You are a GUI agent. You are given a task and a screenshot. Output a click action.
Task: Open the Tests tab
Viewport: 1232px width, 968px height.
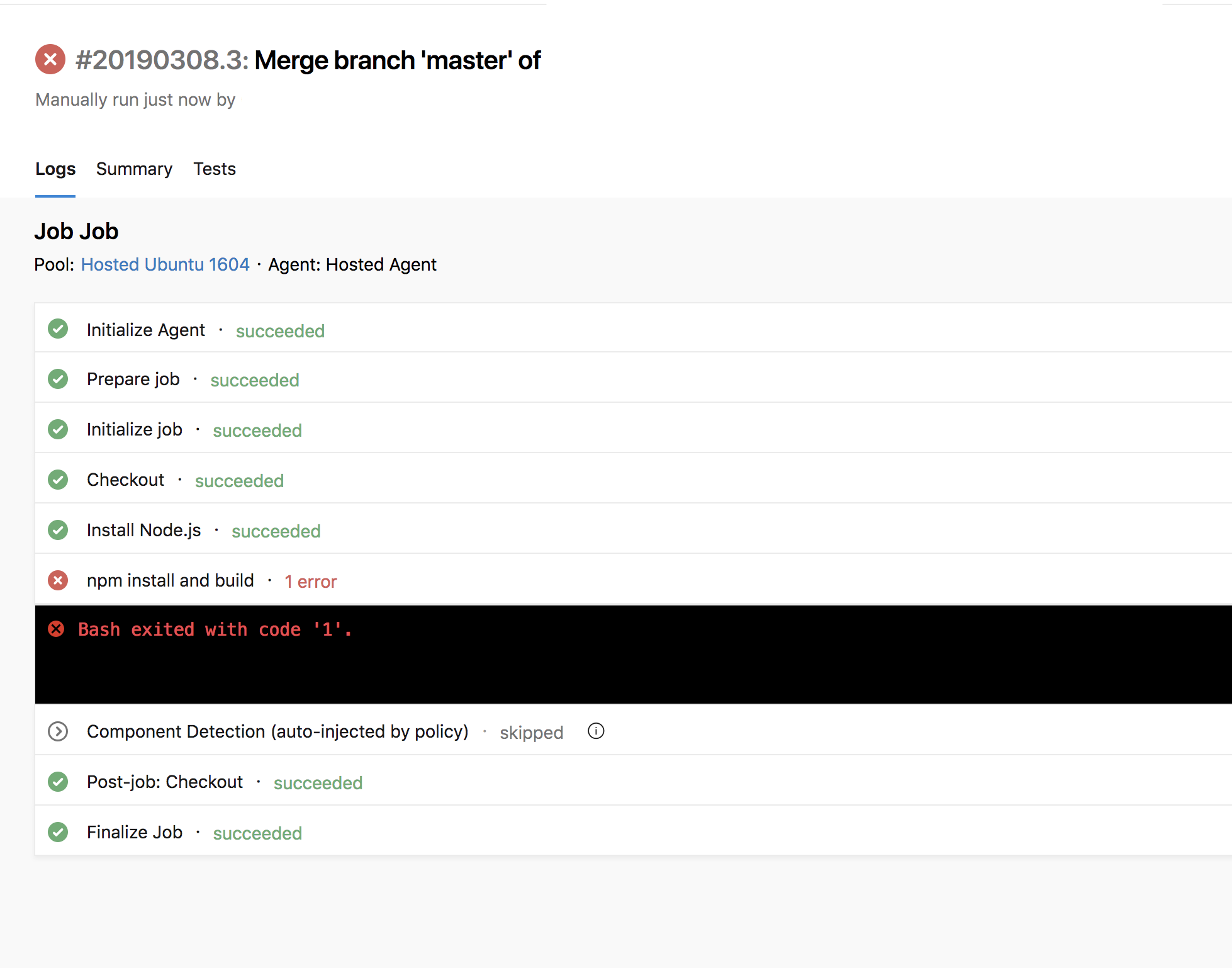click(x=215, y=169)
